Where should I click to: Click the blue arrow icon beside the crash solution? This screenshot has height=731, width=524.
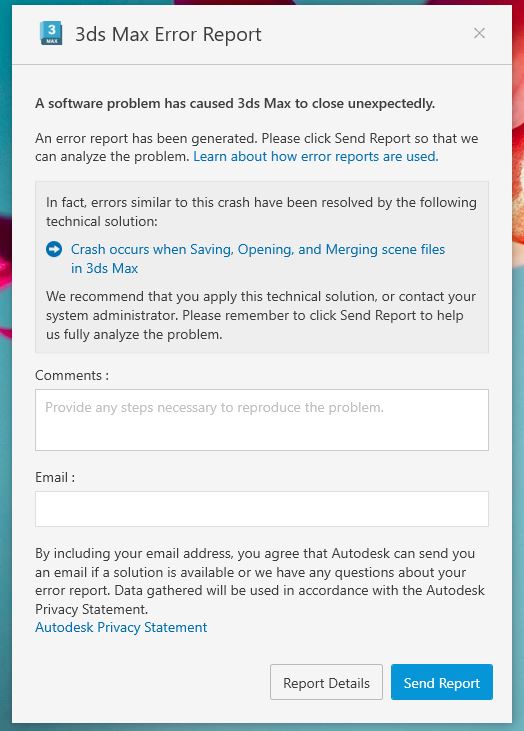tap(54, 249)
